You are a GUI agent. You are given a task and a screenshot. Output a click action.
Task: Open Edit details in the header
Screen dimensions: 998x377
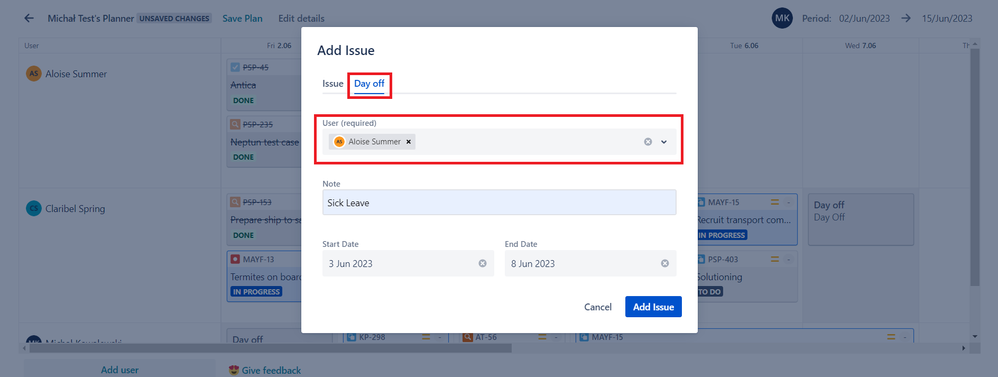point(301,18)
